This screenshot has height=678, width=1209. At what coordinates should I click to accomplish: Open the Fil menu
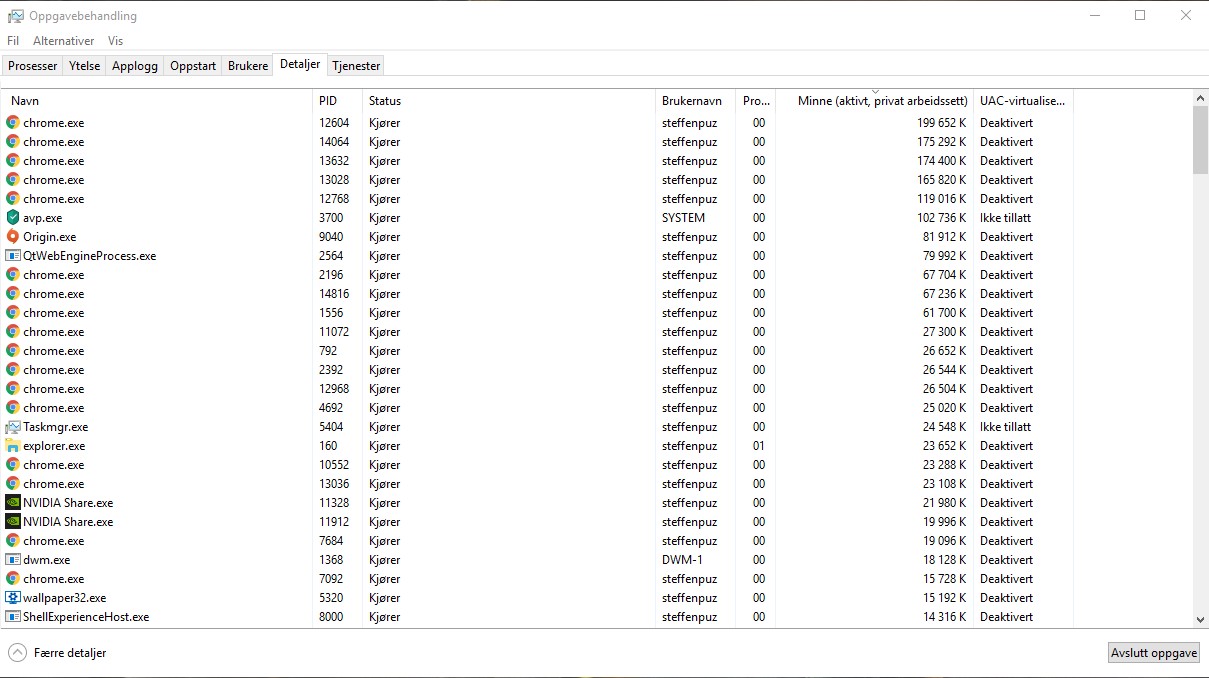(x=13, y=41)
